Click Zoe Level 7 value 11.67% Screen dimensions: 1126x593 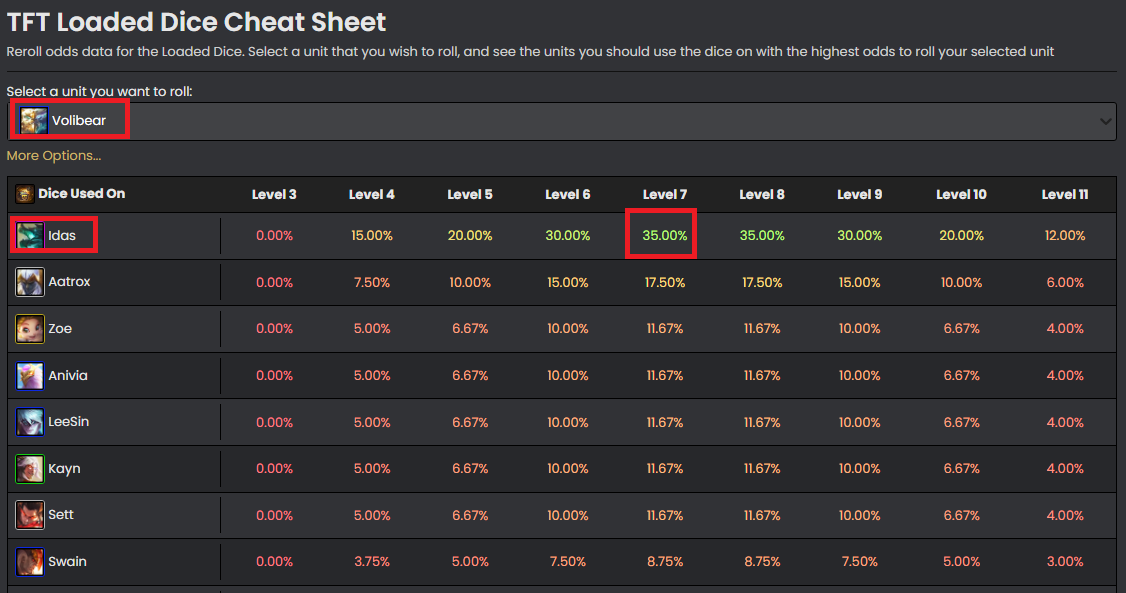(665, 329)
